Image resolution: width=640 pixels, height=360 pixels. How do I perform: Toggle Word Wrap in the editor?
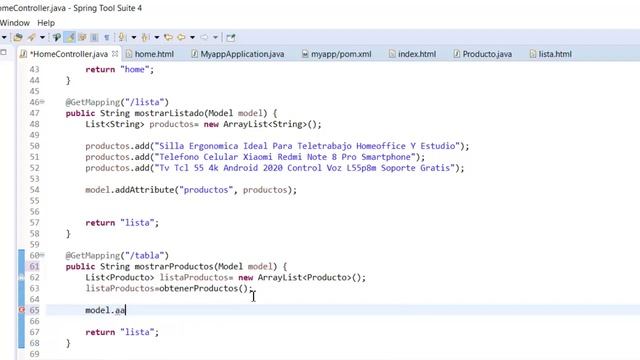[82, 38]
